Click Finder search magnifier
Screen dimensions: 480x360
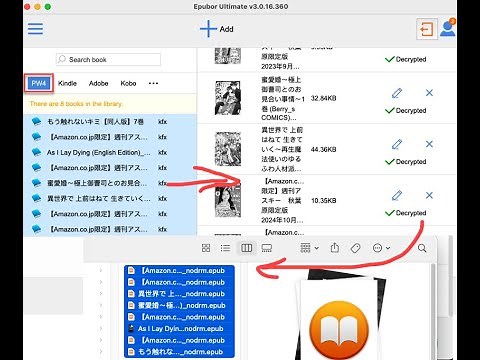[422, 248]
